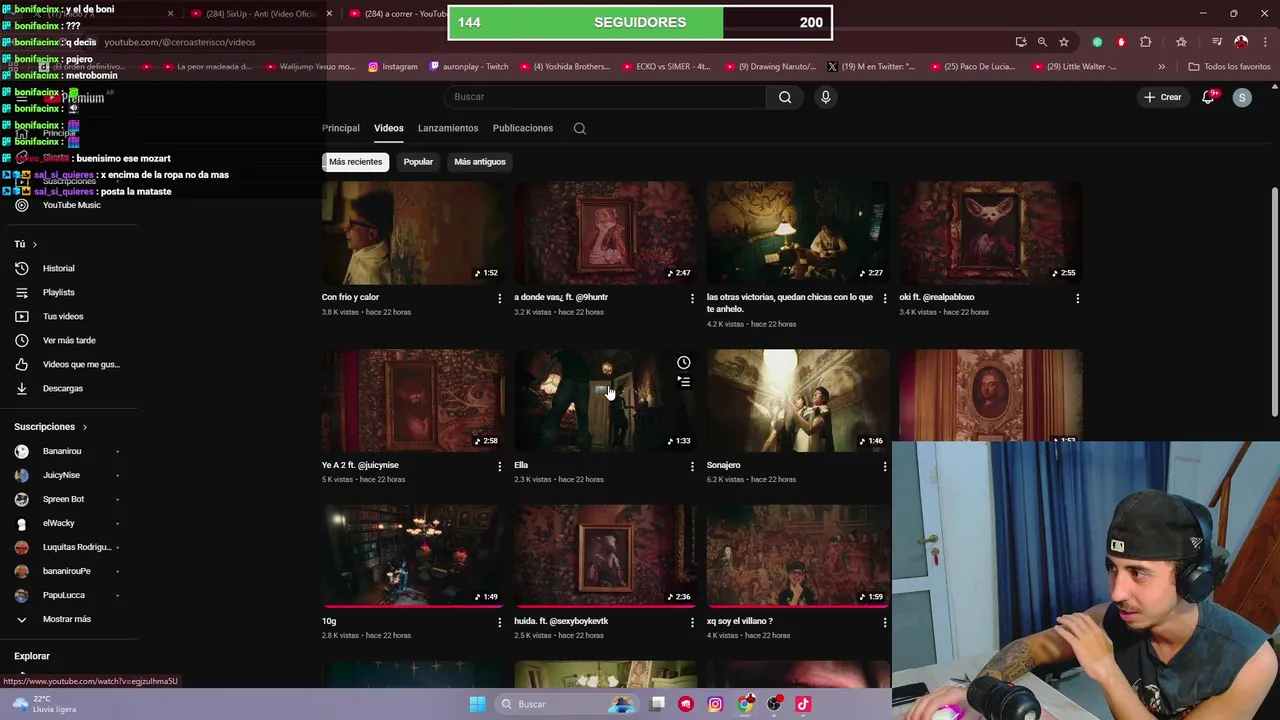Viewport: 1280px width, 720px height.
Task: Open options menu for xq soy el villano
Action: coord(884,622)
